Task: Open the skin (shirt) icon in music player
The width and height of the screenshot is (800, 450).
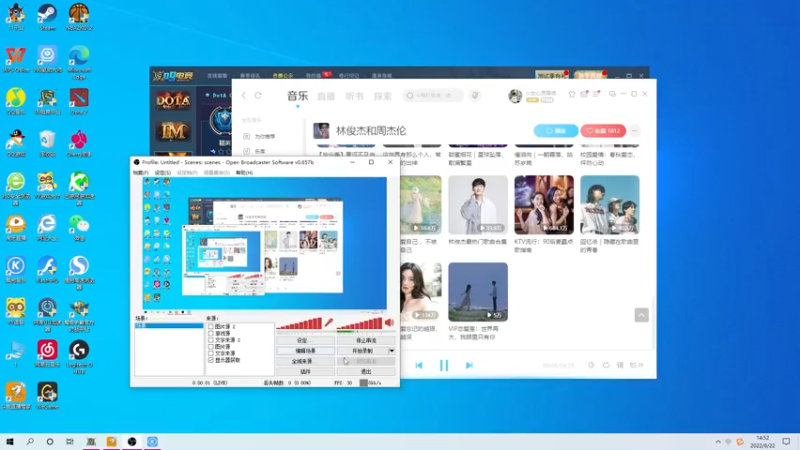Action: pyautogui.click(x=572, y=94)
